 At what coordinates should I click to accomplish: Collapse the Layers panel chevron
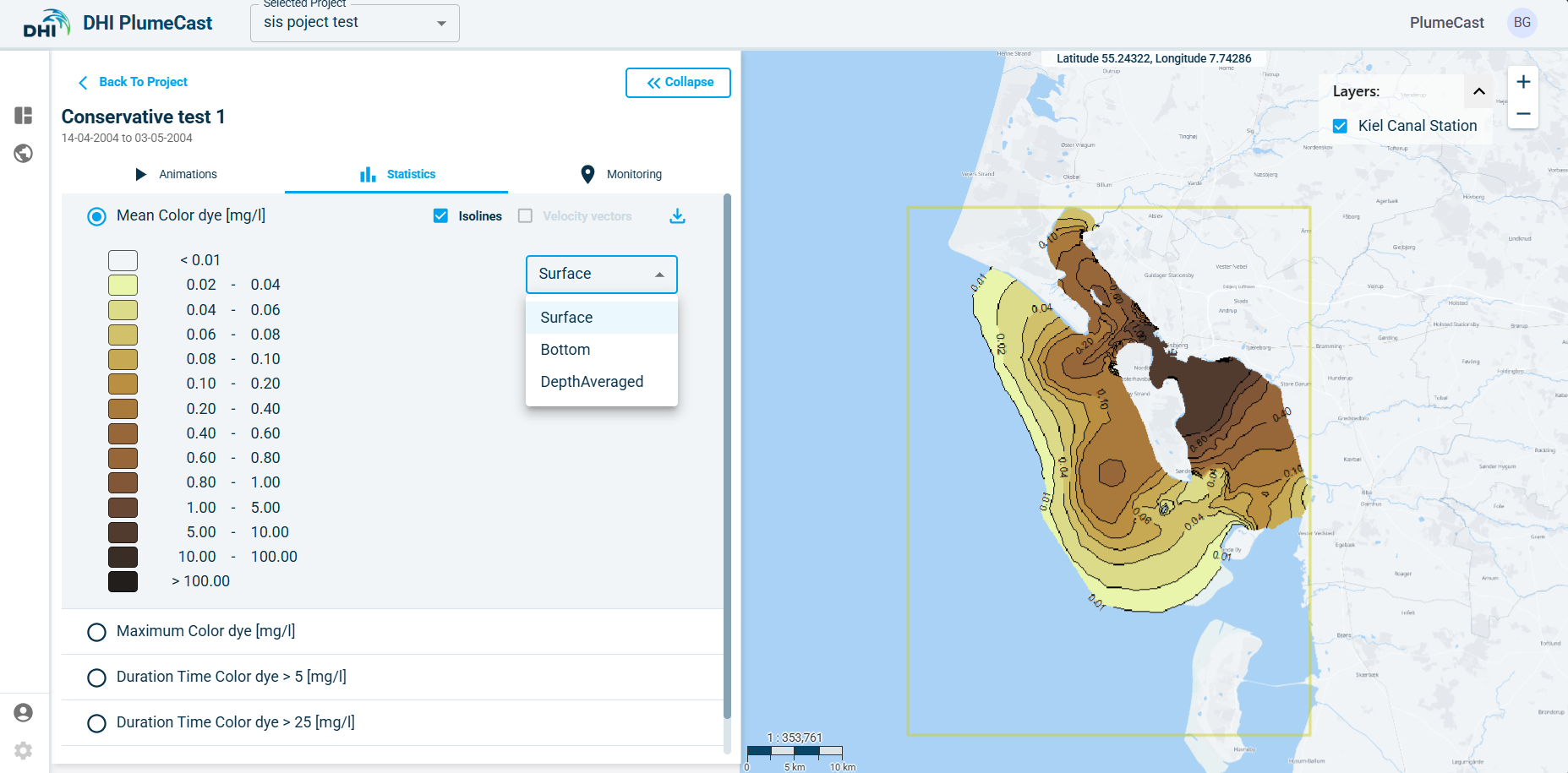click(x=1479, y=91)
